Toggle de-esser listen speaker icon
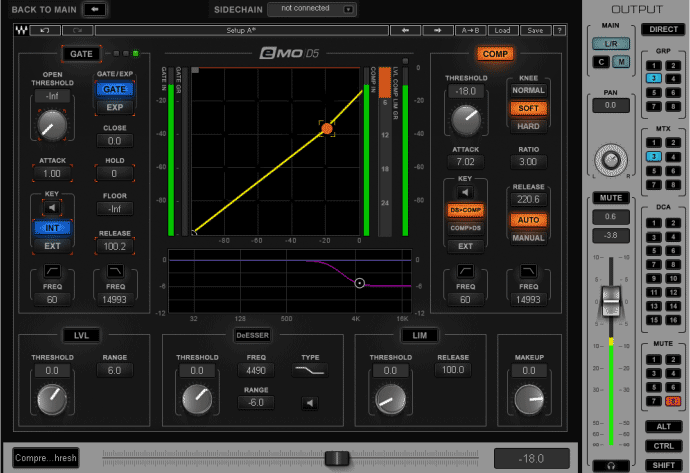Screen dimensions: 690x473 (x=310, y=403)
